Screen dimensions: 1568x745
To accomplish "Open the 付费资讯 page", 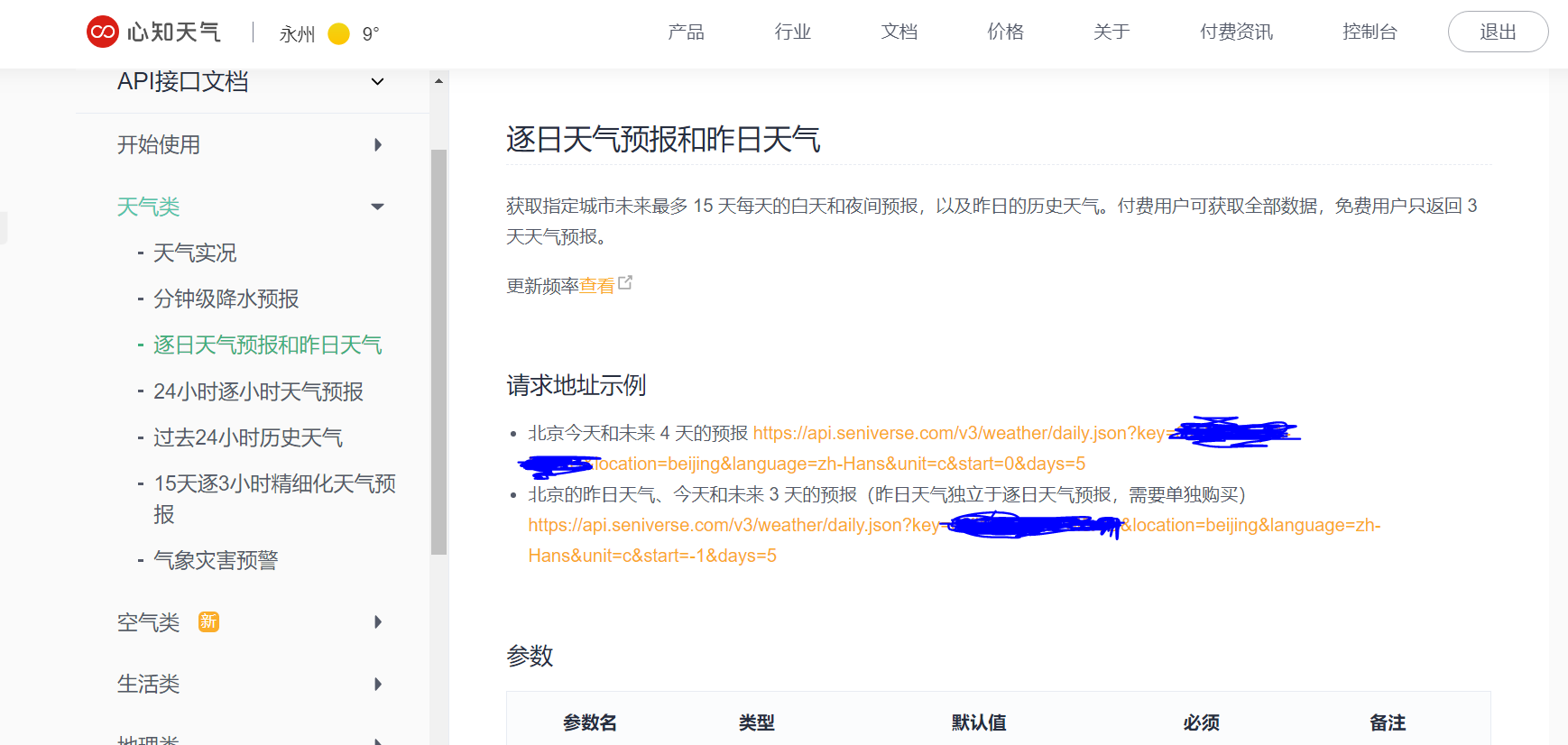I will (1236, 32).
